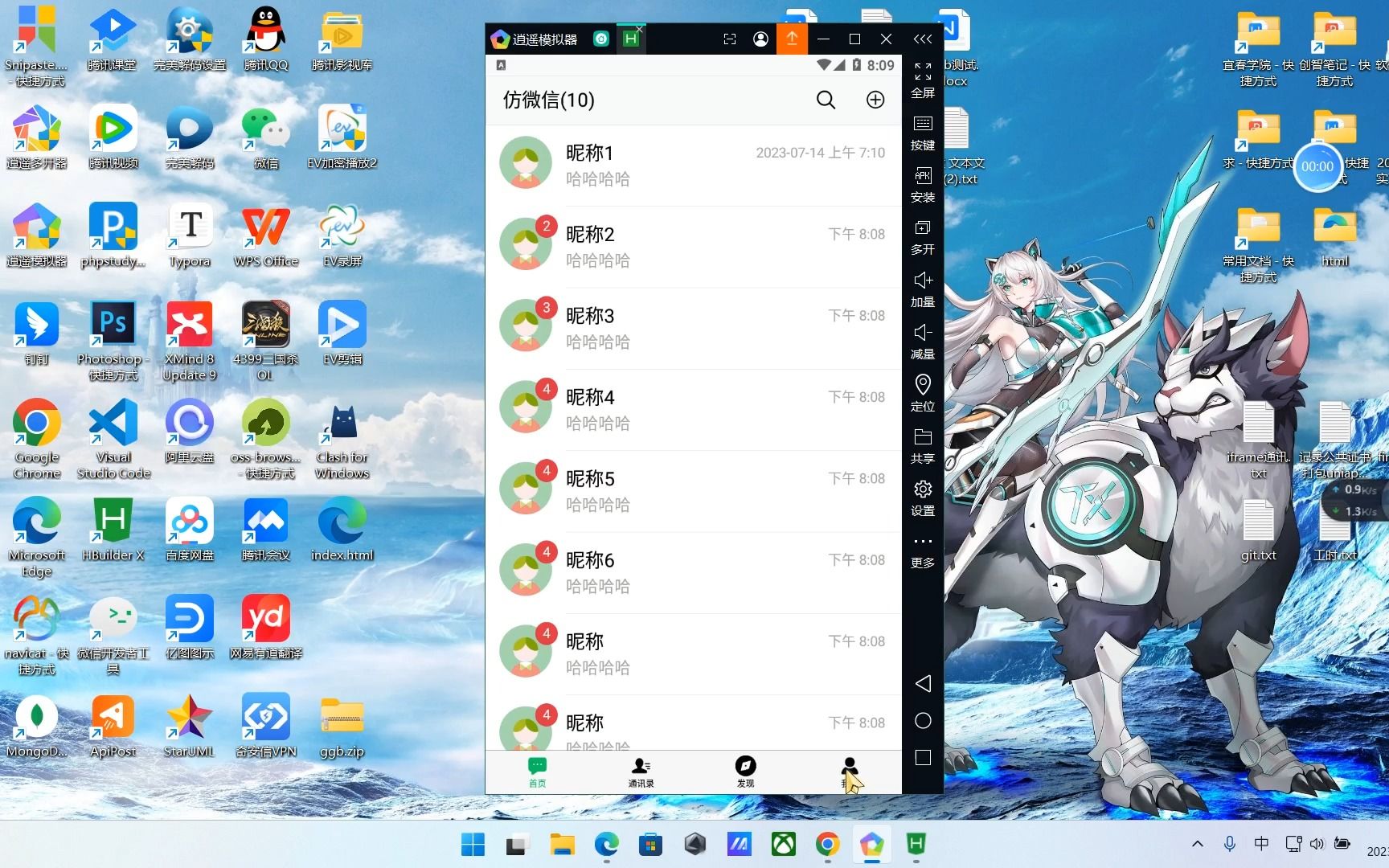This screenshot has height=868, width=1389.
Task: Increase volume with 加量 button
Action: pyautogui.click(x=923, y=289)
